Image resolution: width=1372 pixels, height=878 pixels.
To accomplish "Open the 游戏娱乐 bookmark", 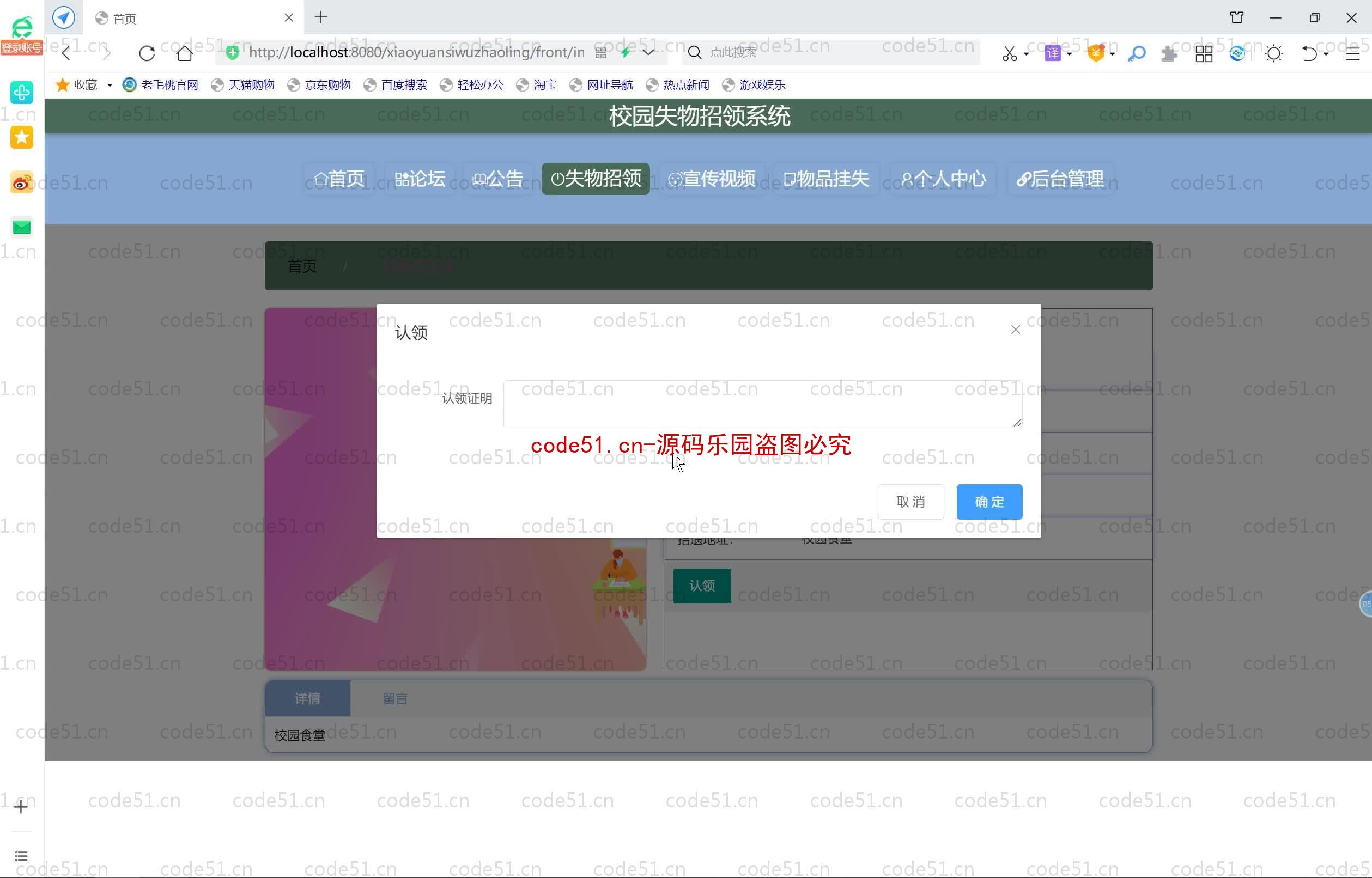I will [754, 84].
